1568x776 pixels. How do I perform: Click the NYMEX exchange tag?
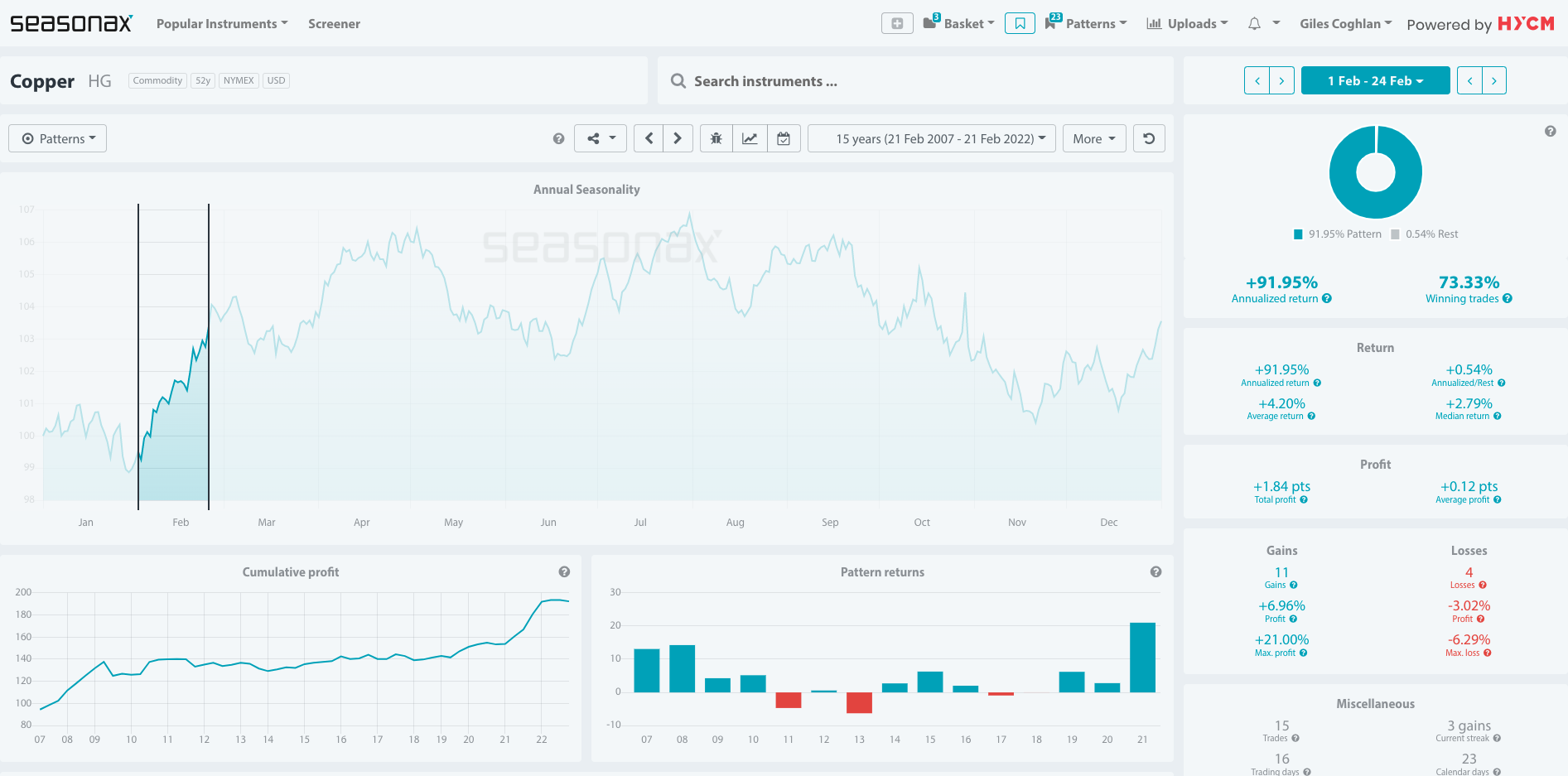tap(239, 80)
